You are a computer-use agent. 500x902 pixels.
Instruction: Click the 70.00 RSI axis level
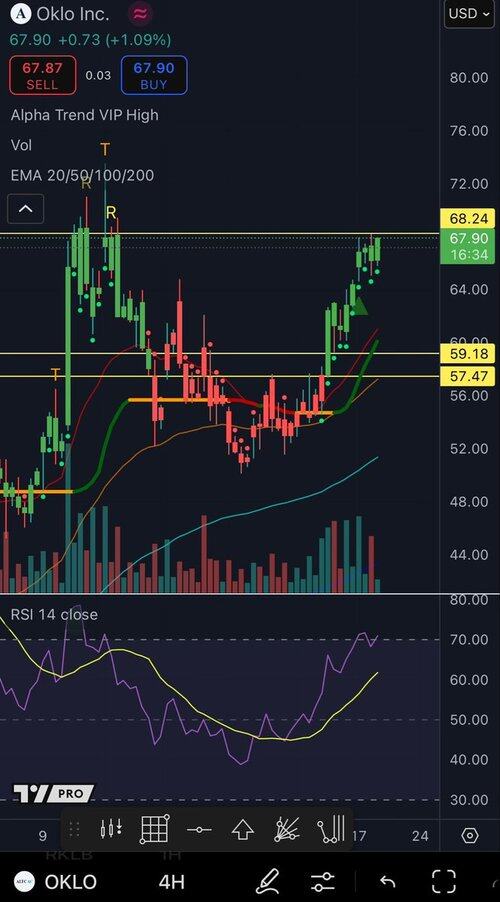click(468, 640)
